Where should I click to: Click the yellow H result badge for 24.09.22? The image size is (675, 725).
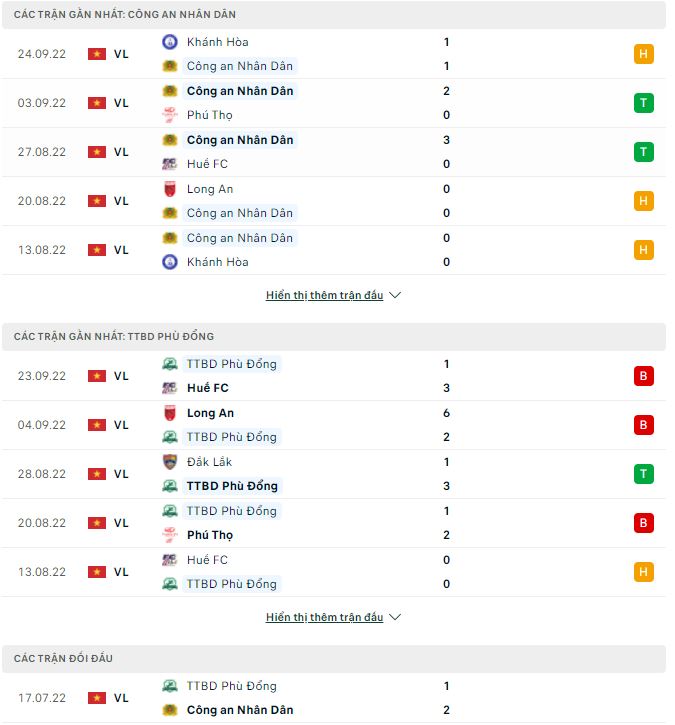644,54
